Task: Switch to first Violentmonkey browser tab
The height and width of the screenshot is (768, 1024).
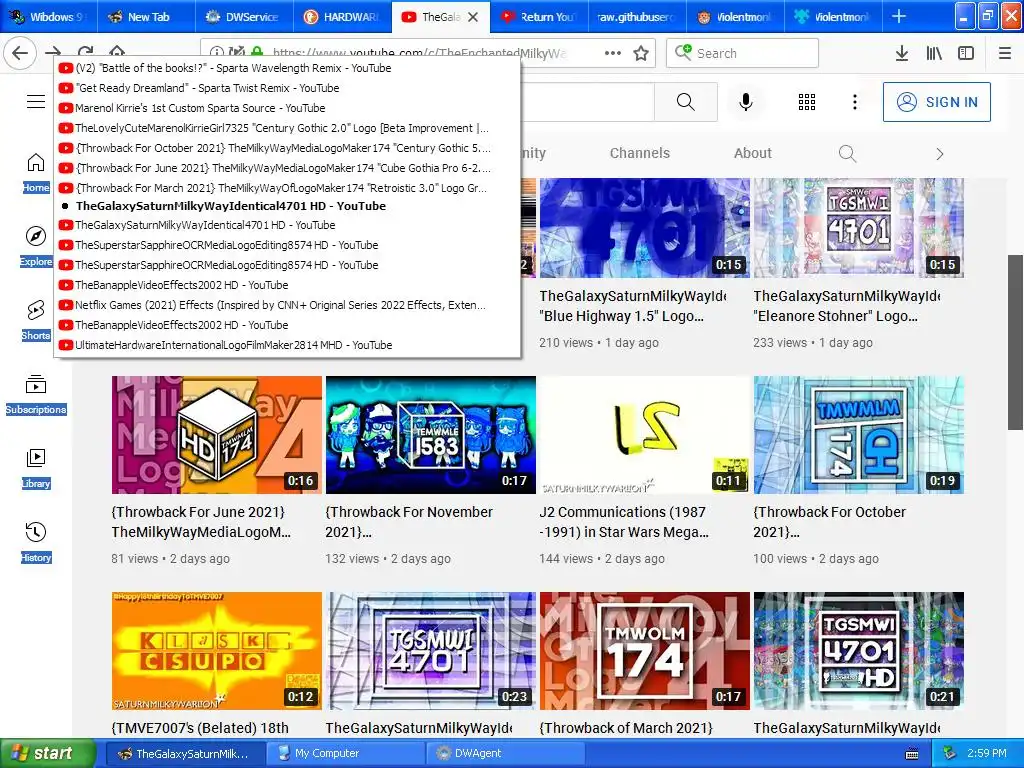Action: 735,17
